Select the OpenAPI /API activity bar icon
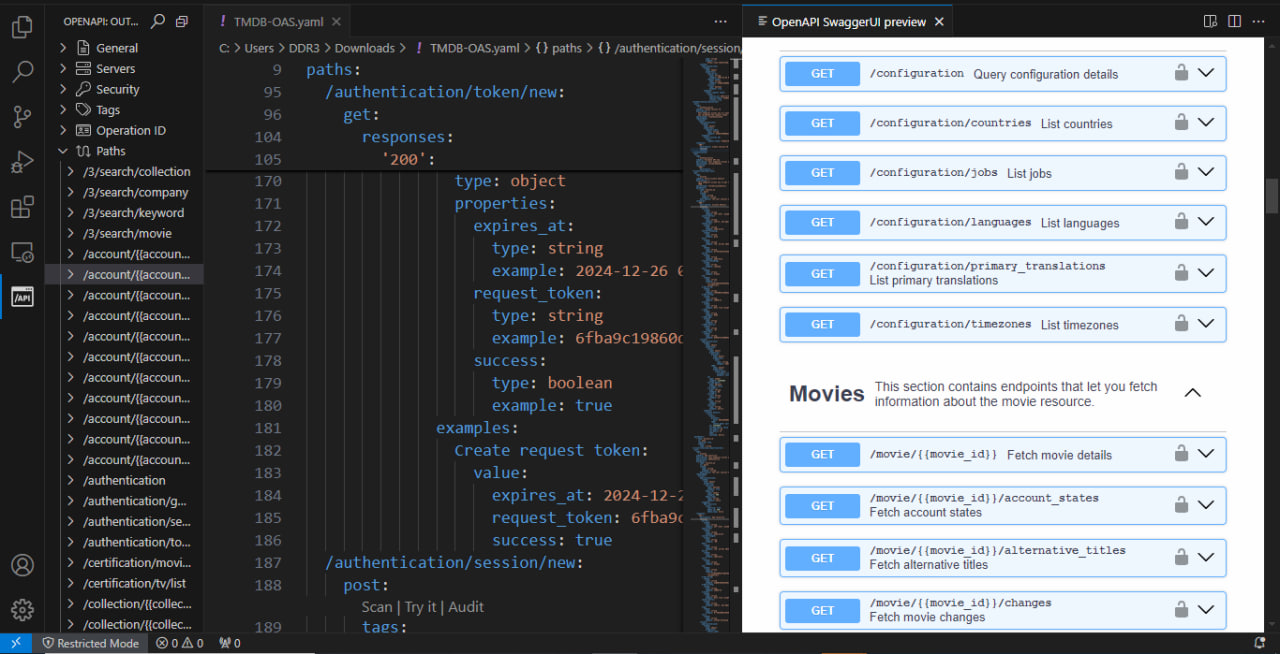The height and width of the screenshot is (654, 1280). point(22,297)
